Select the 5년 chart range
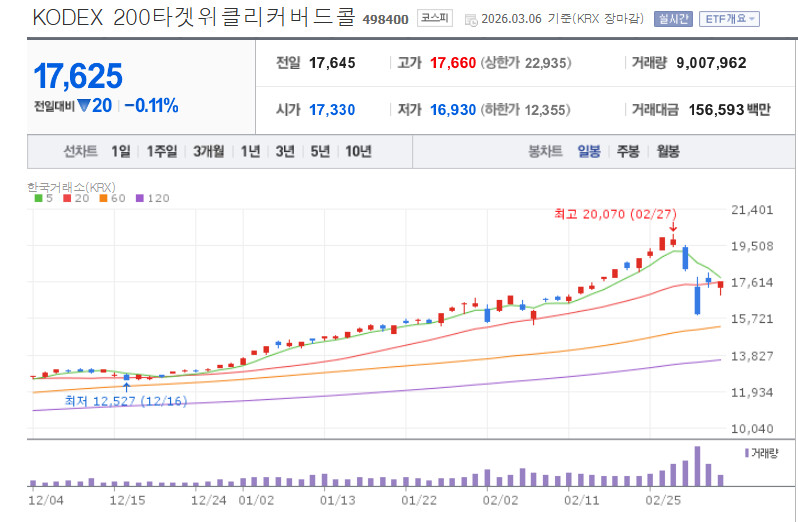 319,151
